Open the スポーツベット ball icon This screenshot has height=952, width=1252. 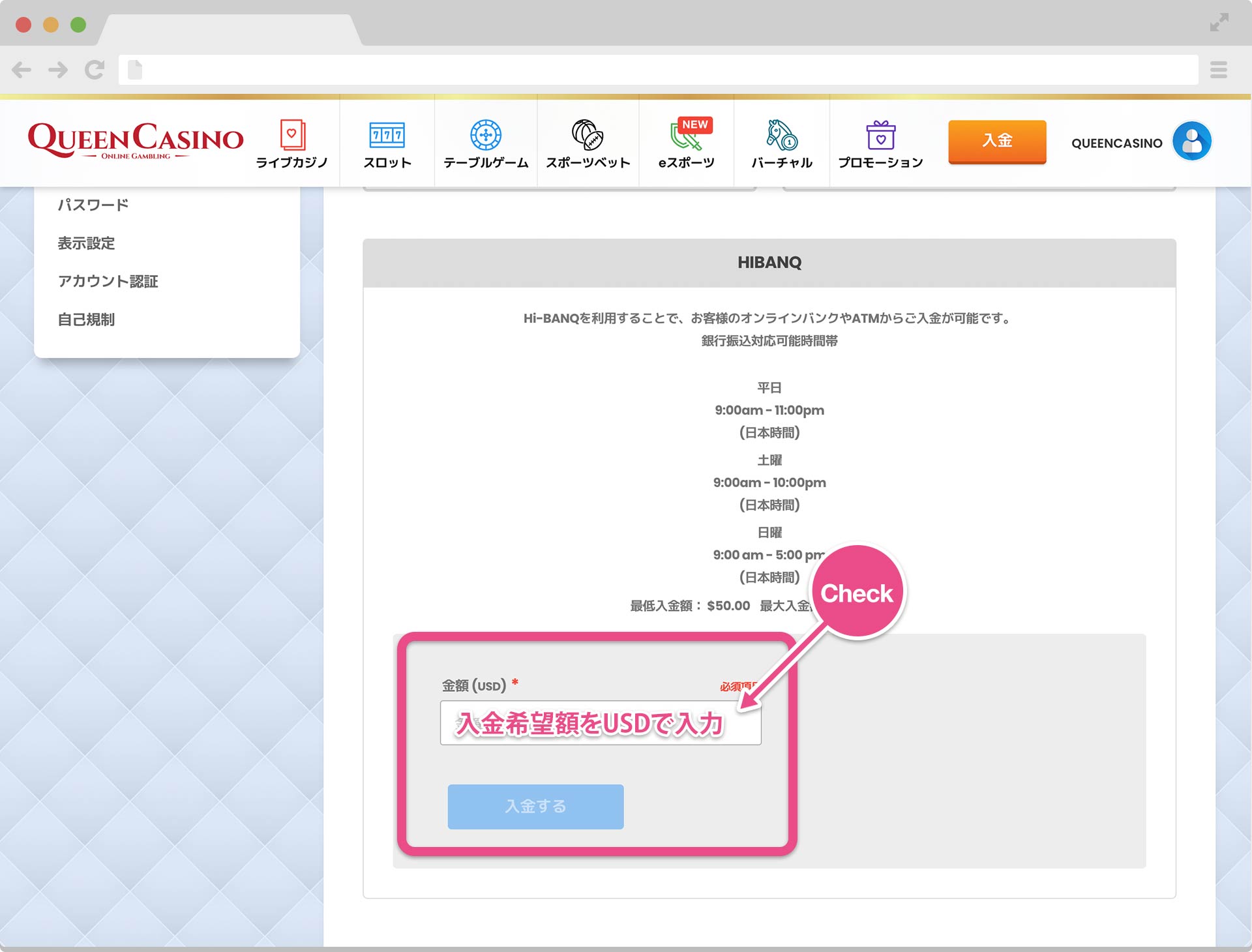coord(588,135)
